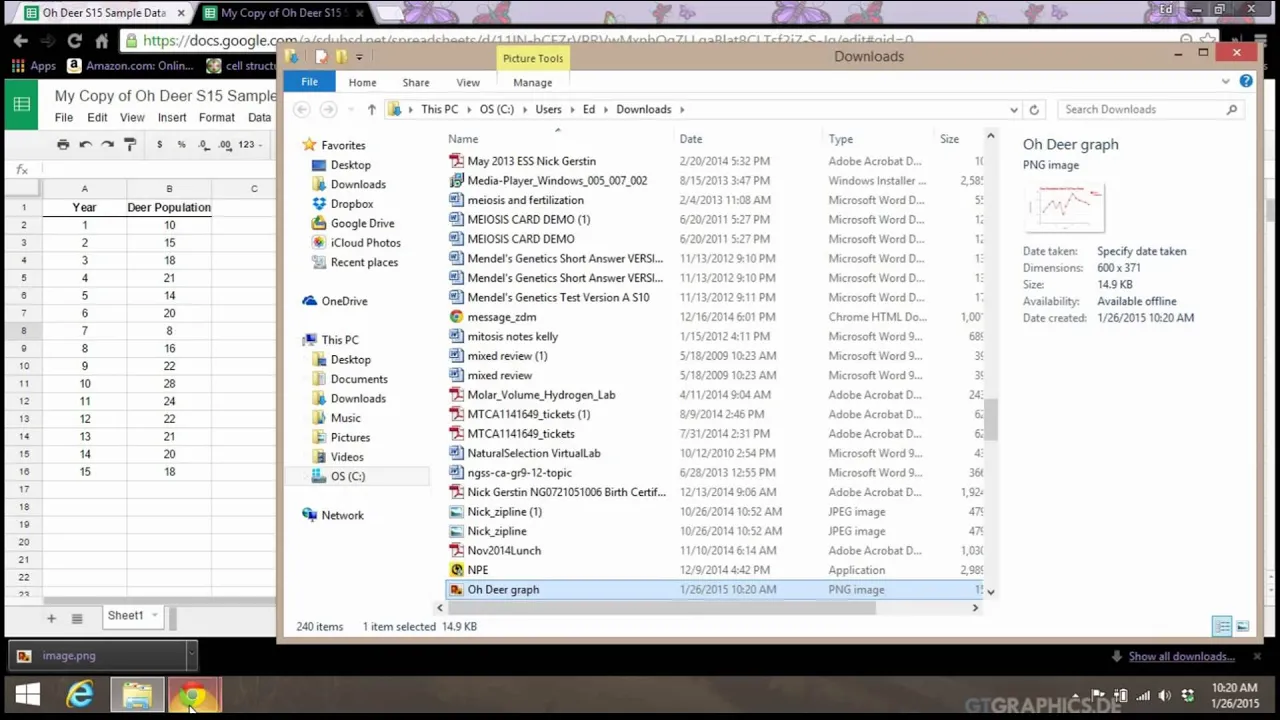Image resolution: width=1280 pixels, height=720 pixels.
Task: Format as currency in Sheets toolbar
Action: pyautogui.click(x=159, y=144)
